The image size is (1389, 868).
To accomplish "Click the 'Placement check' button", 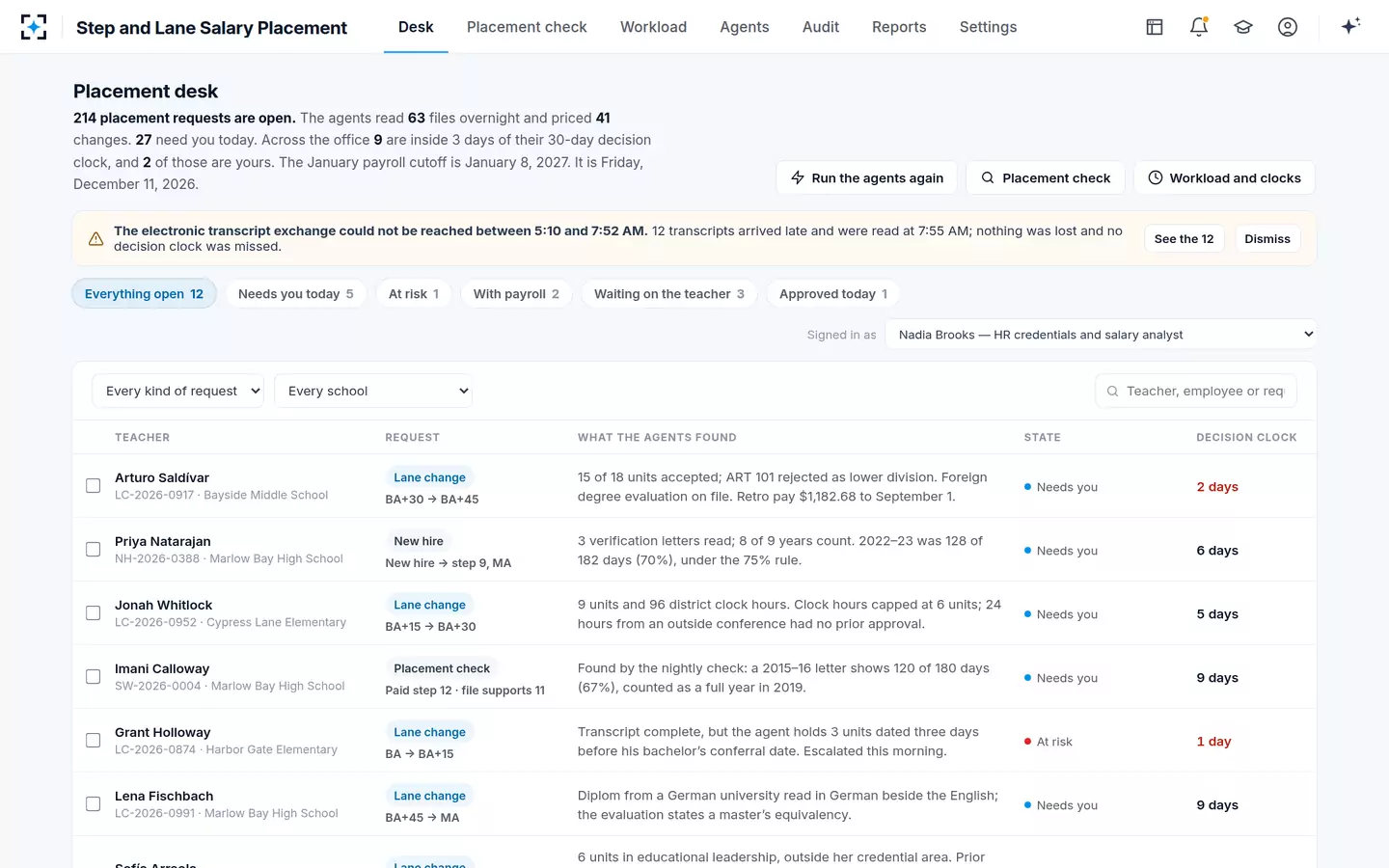I will (1046, 177).
